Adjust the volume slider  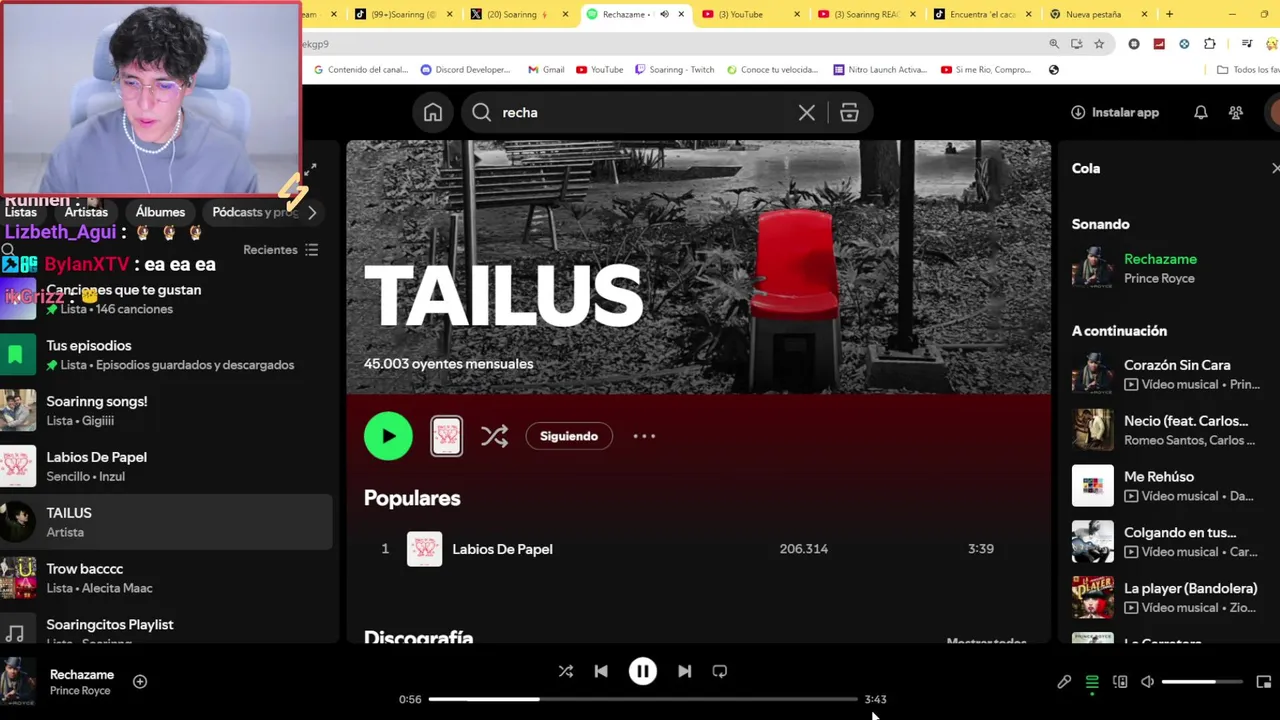coord(1202,682)
